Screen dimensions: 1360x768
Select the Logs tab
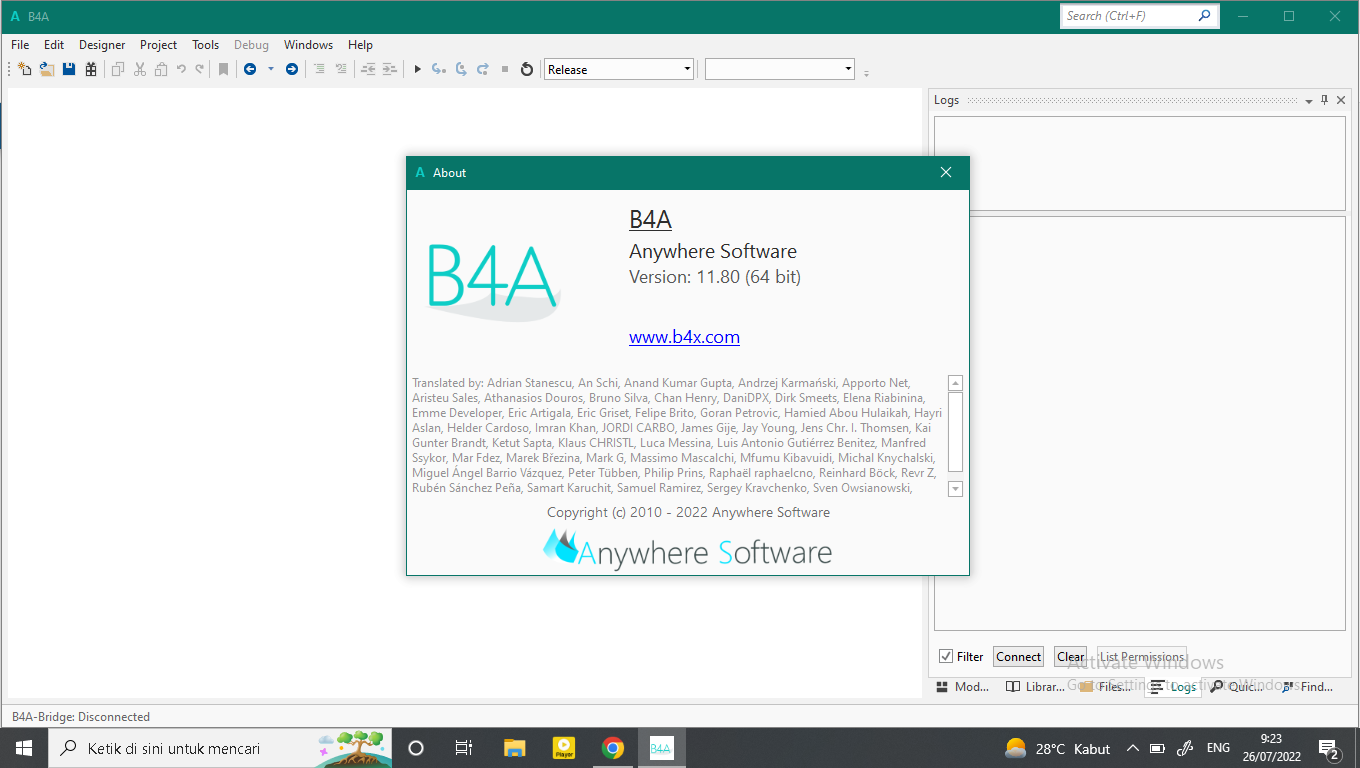point(1173,687)
